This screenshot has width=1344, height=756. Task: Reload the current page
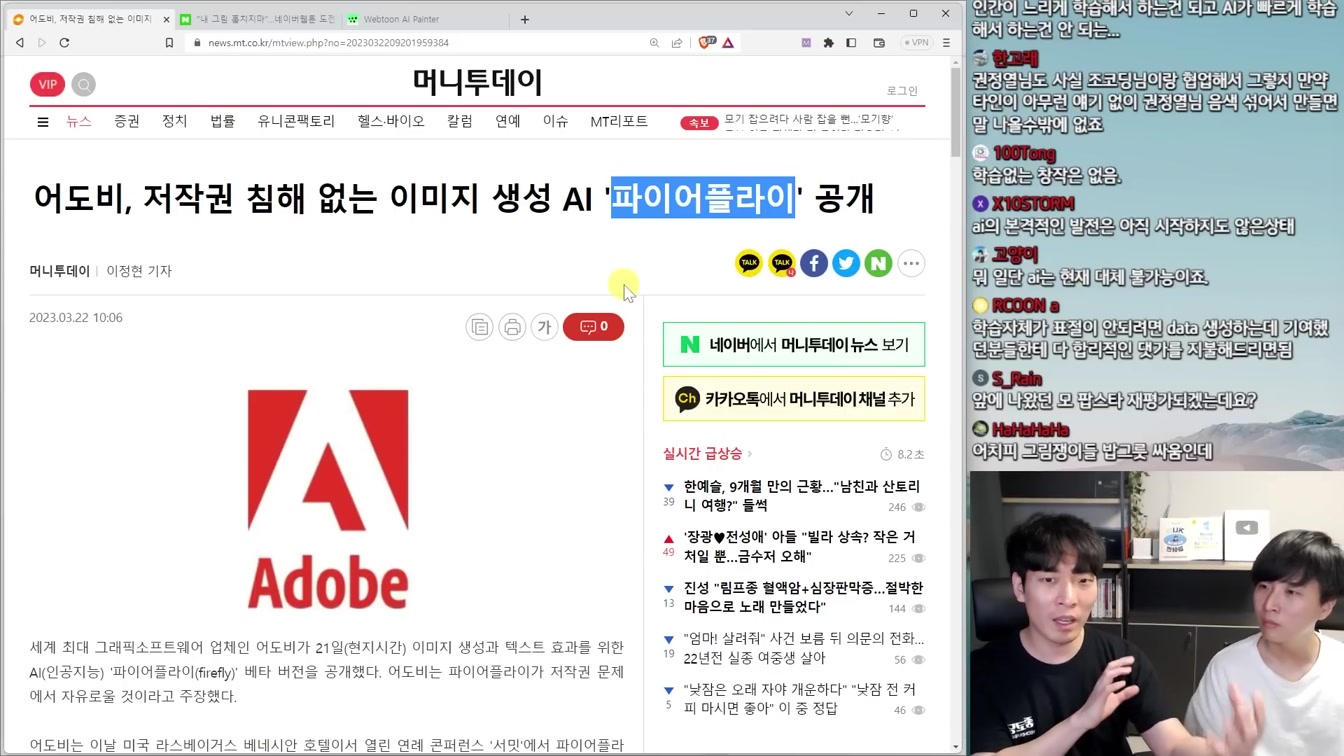click(65, 43)
